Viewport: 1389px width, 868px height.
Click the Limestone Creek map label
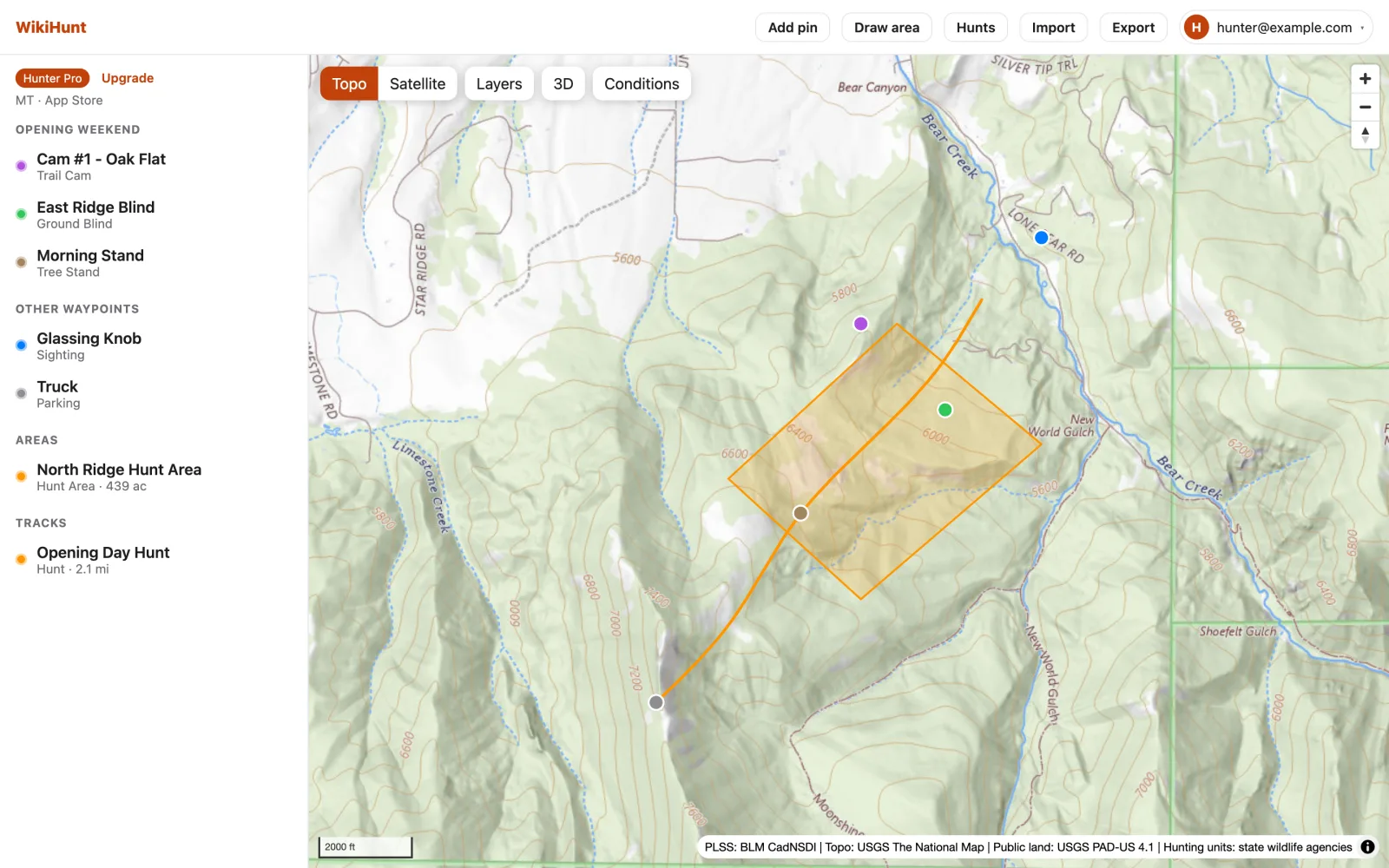(422, 486)
